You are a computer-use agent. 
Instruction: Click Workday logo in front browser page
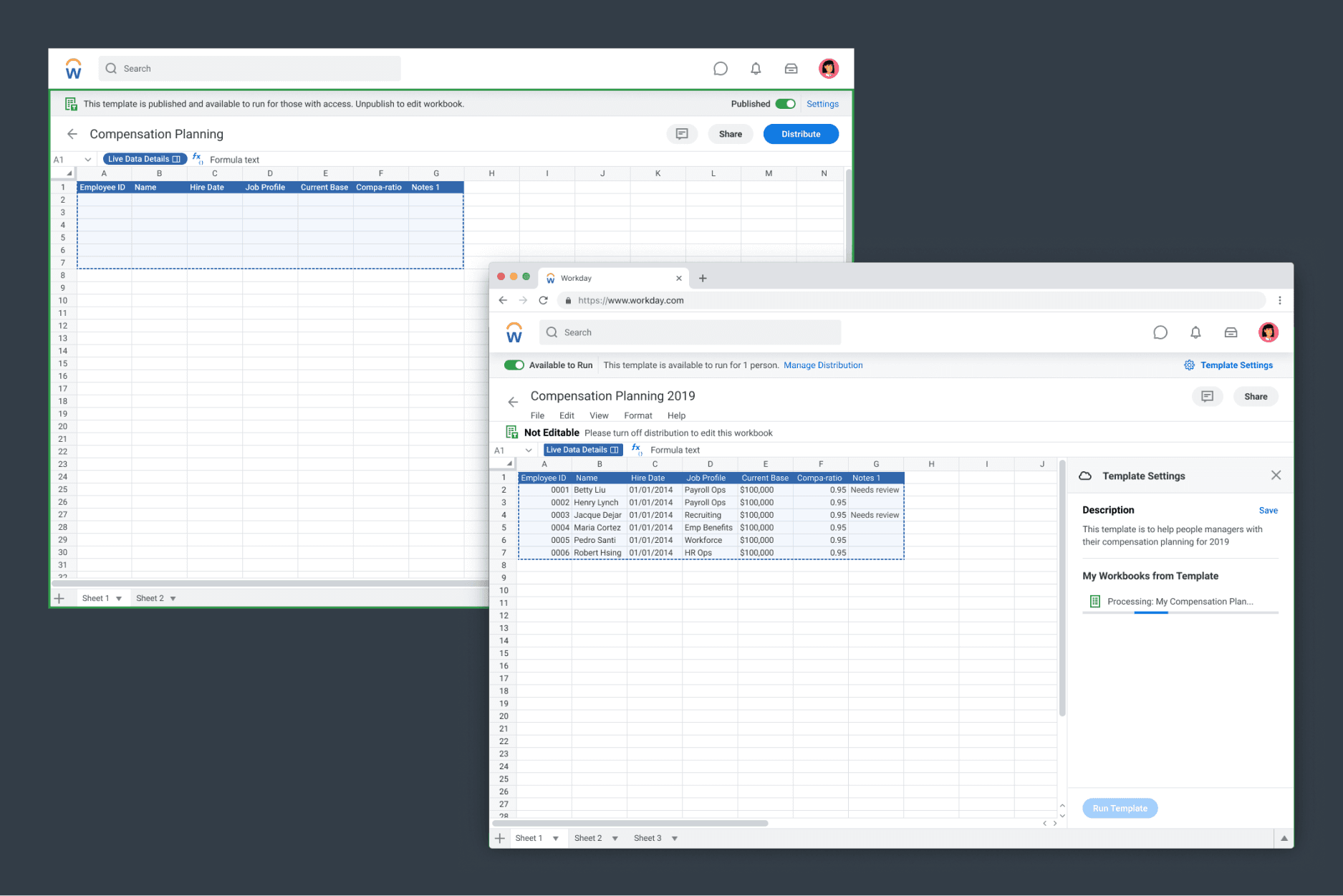click(514, 332)
